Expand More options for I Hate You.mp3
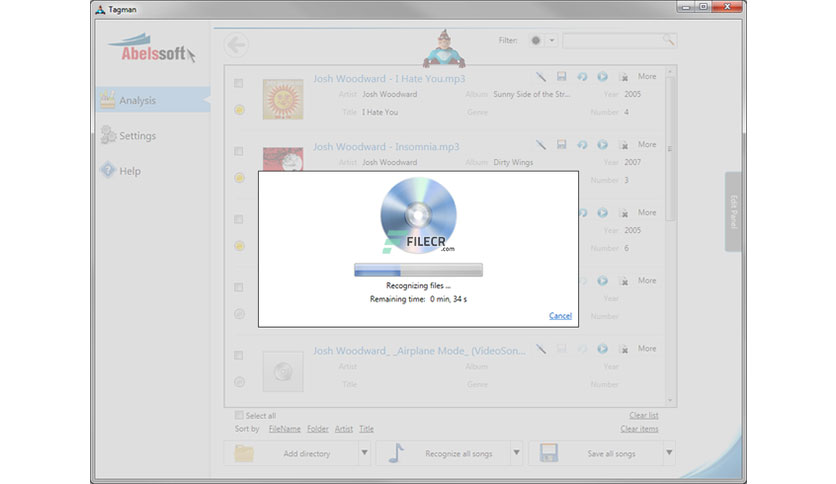836x484 pixels. pyautogui.click(x=647, y=76)
